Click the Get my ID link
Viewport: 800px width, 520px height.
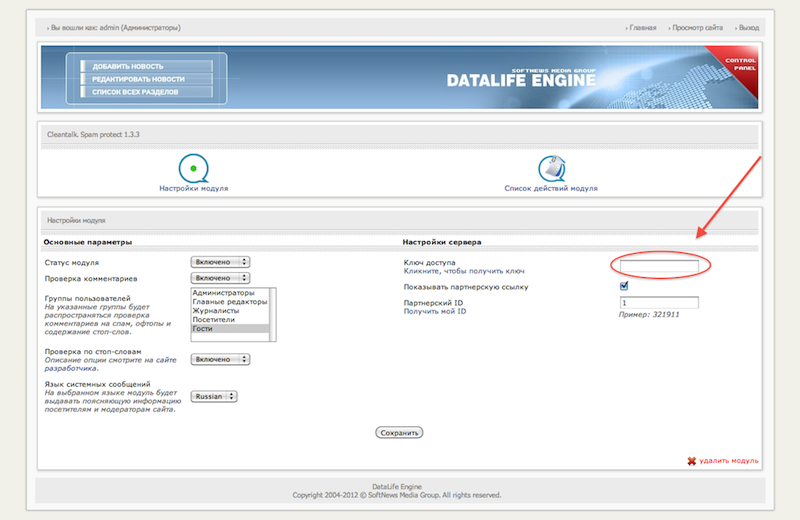click(435, 312)
